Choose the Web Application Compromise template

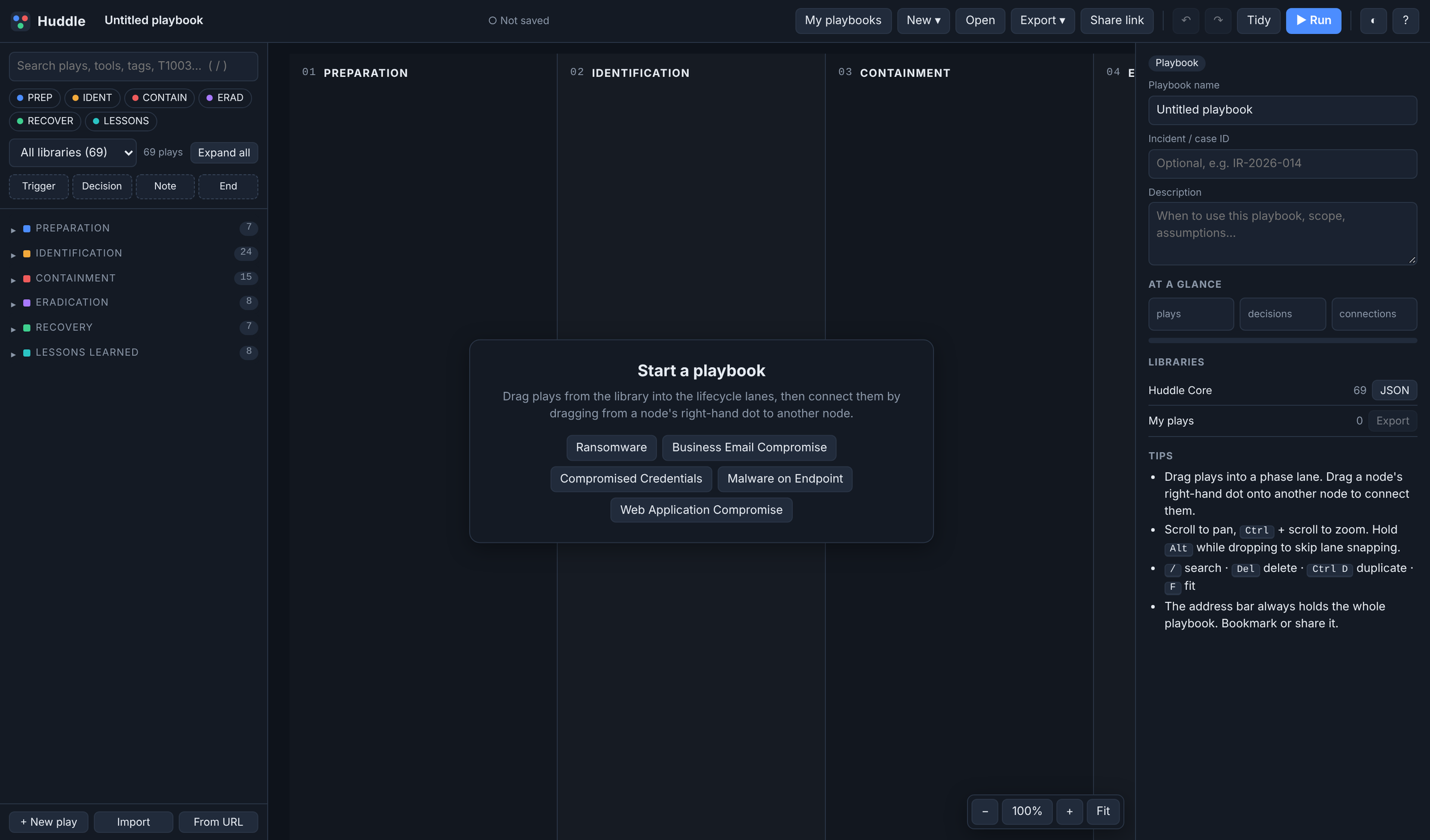[x=701, y=510]
